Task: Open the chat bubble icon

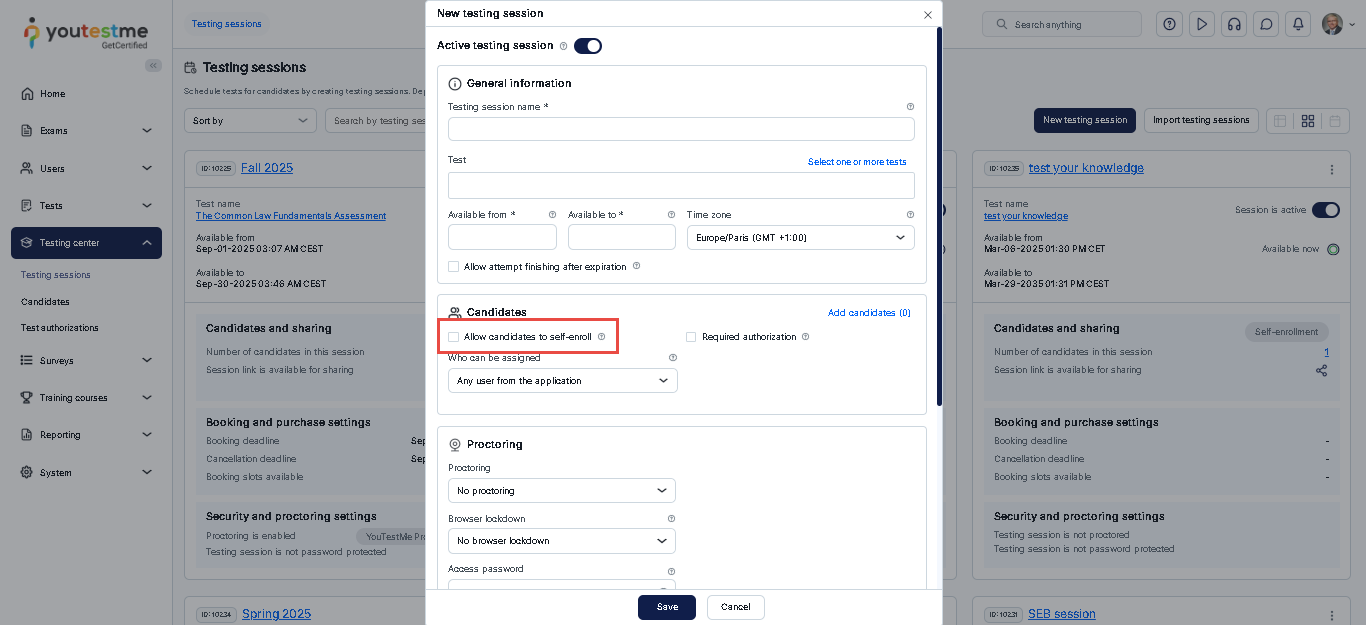Action: click(x=1266, y=24)
